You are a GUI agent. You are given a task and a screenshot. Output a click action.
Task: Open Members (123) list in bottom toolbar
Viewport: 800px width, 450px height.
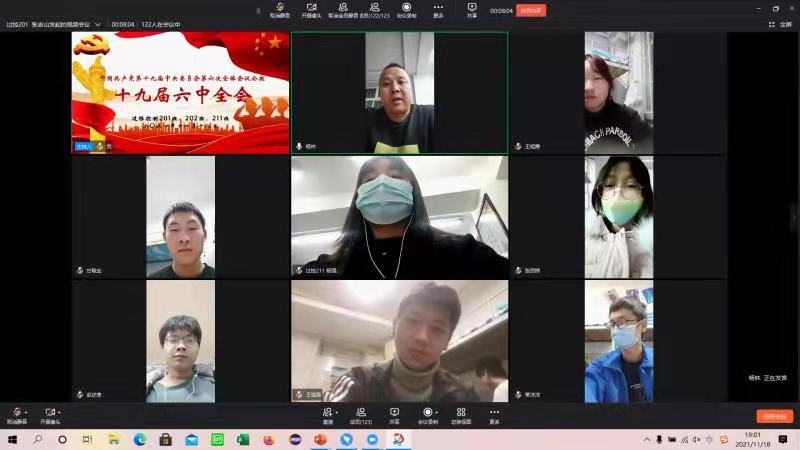pos(361,413)
